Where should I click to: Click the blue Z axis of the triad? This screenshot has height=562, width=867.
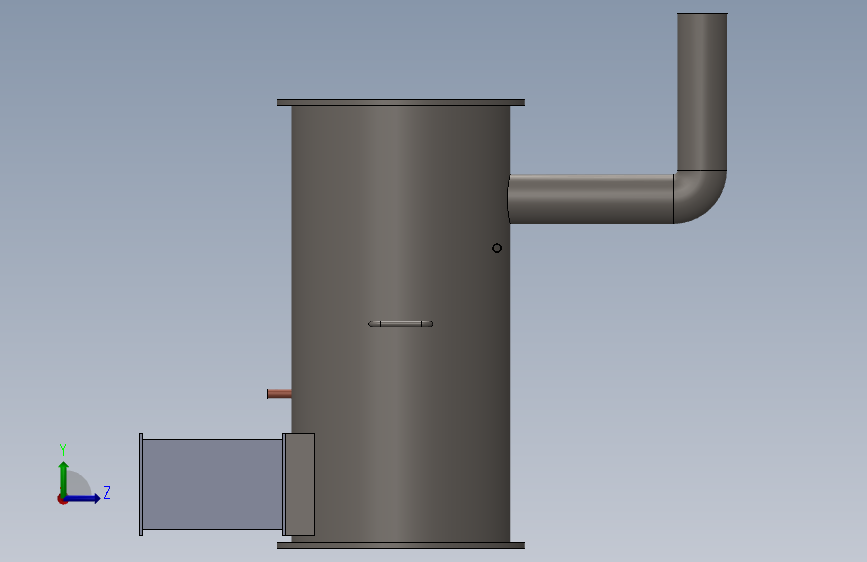(x=82, y=498)
